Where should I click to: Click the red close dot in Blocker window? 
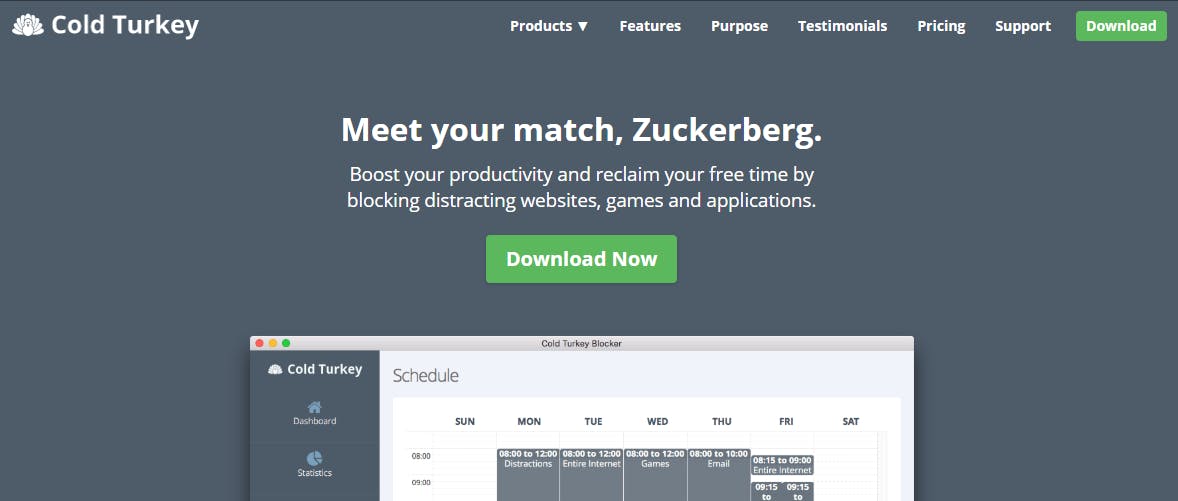[260, 343]
